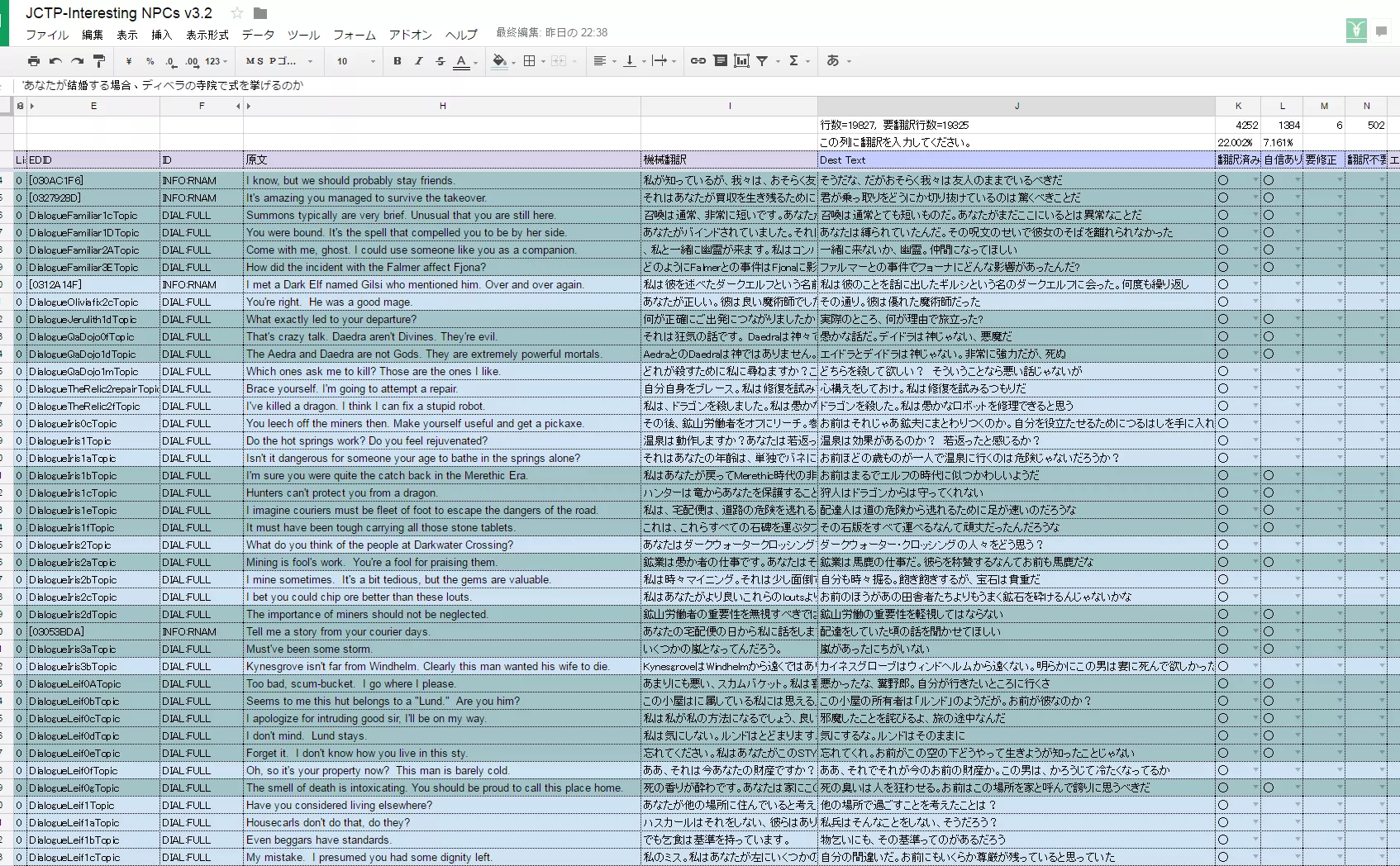
Task: Open revision history via 最終編集 link
Action: point(552,33)
